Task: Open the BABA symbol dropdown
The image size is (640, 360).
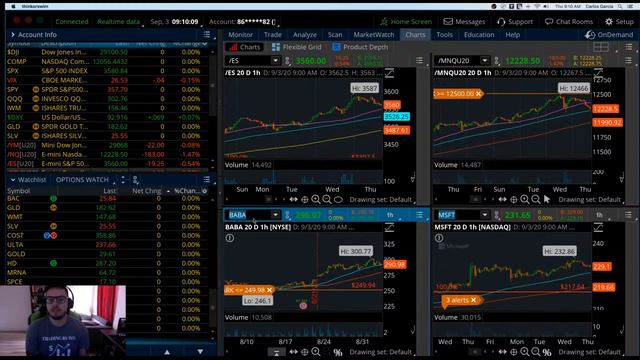Action: tap(276, 215)
